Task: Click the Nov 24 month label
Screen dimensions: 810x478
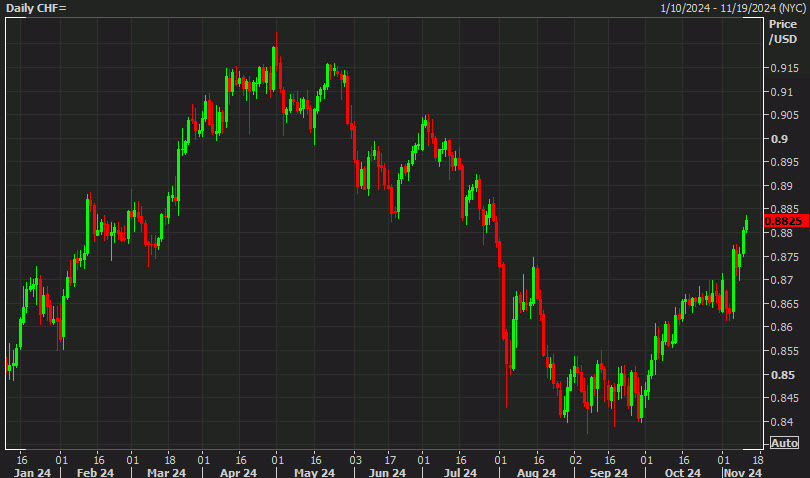Action: (x=743, y=472)
